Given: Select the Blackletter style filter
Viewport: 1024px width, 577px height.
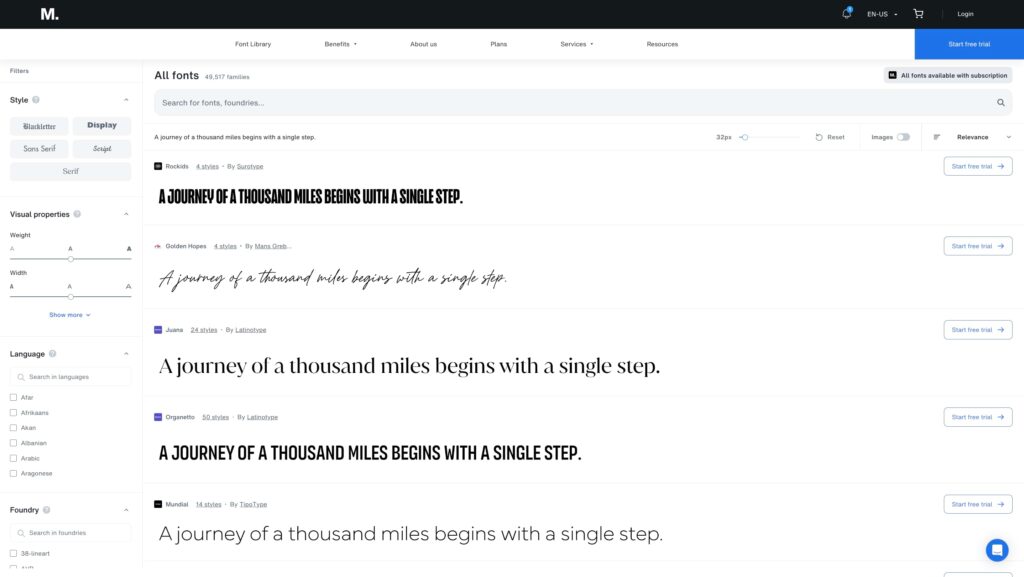Looking at the screenshot, I should [x=39, y=125].
